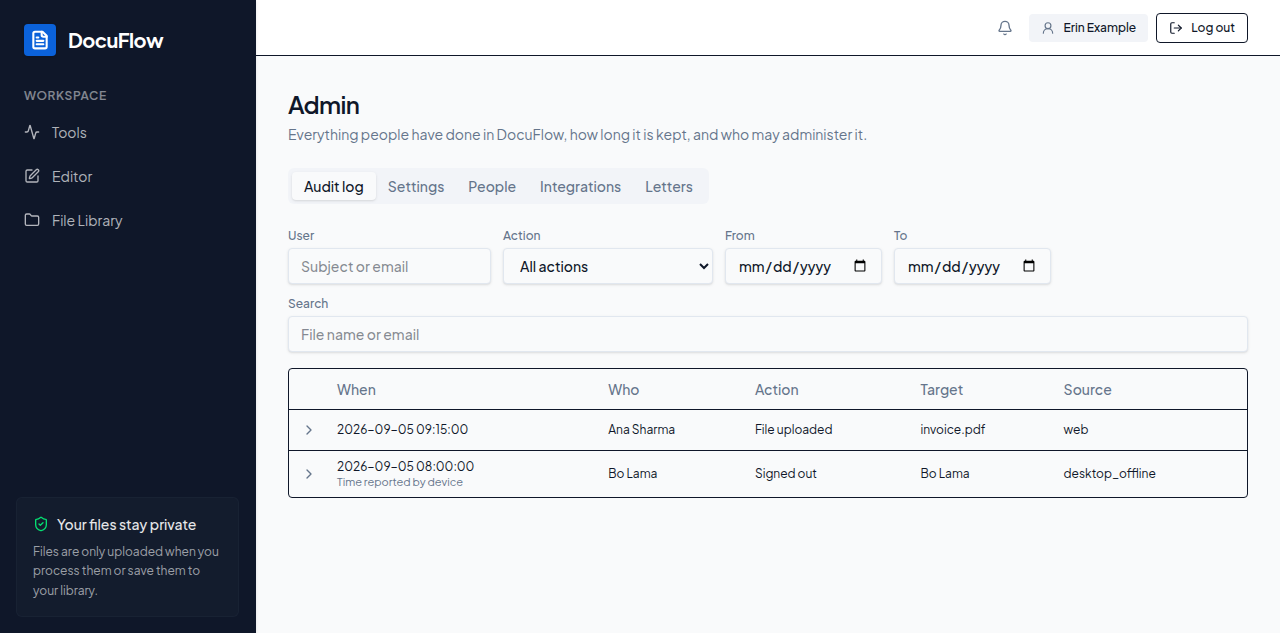Click the invoice.pdf target cell
The width and height of the screenshot is (1280, 633).
pyautogui.click(x=952, y=430)
